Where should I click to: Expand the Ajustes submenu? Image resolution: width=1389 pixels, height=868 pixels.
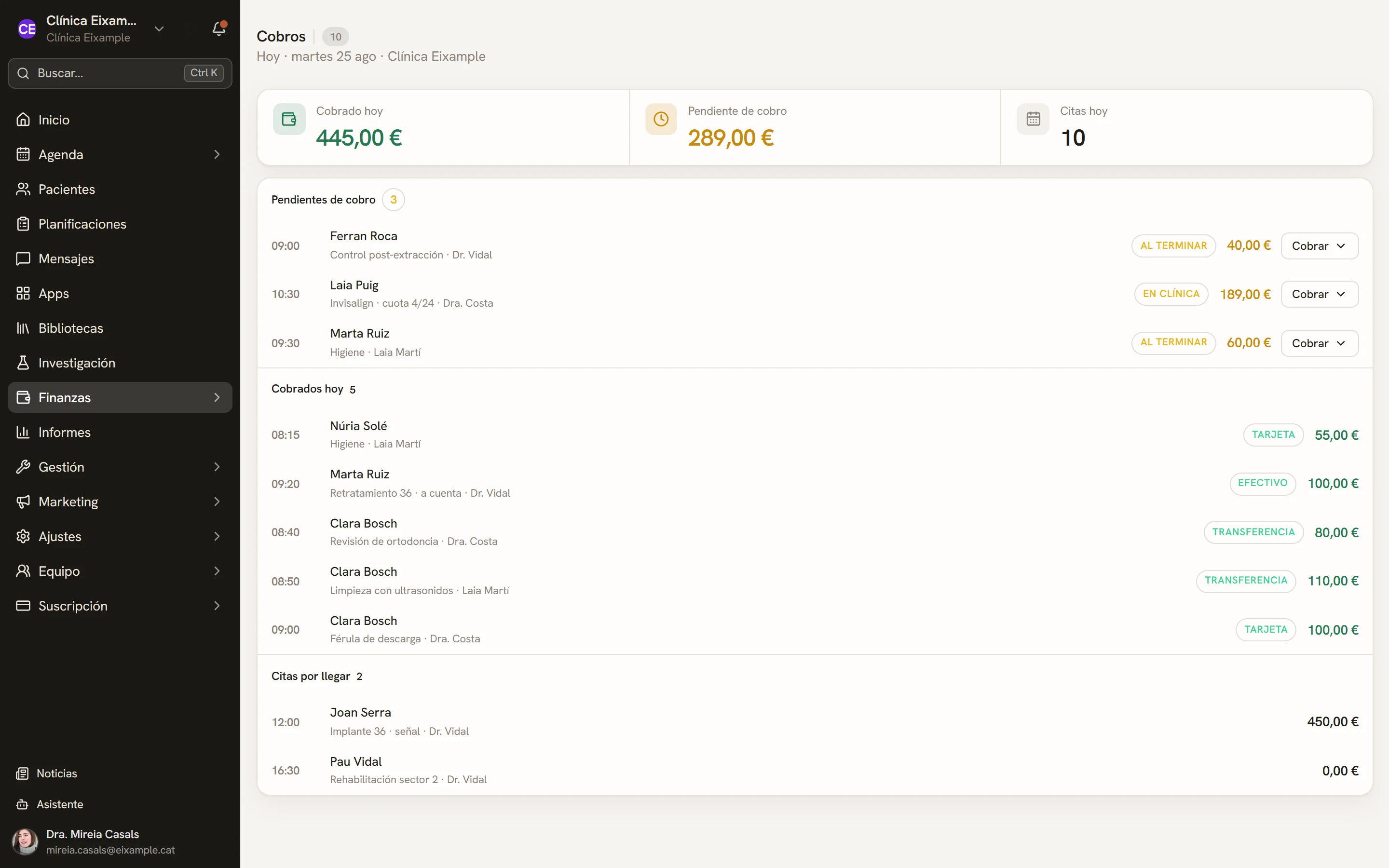[x=217, y=536]
